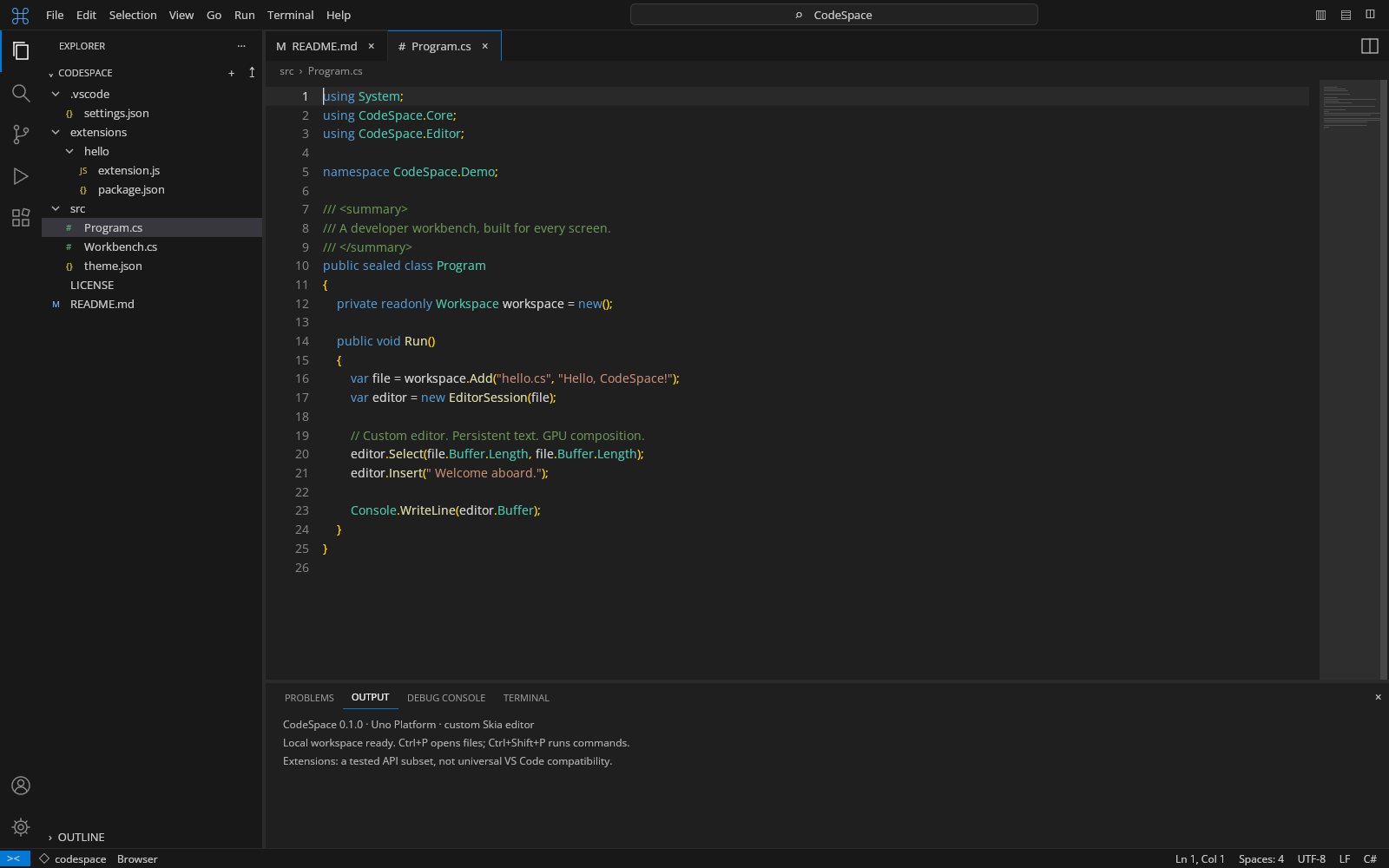Open the LICENSE file
The height and width of the screenshot is (868, 1389).
pyautogui.click(x=152, y=285)
